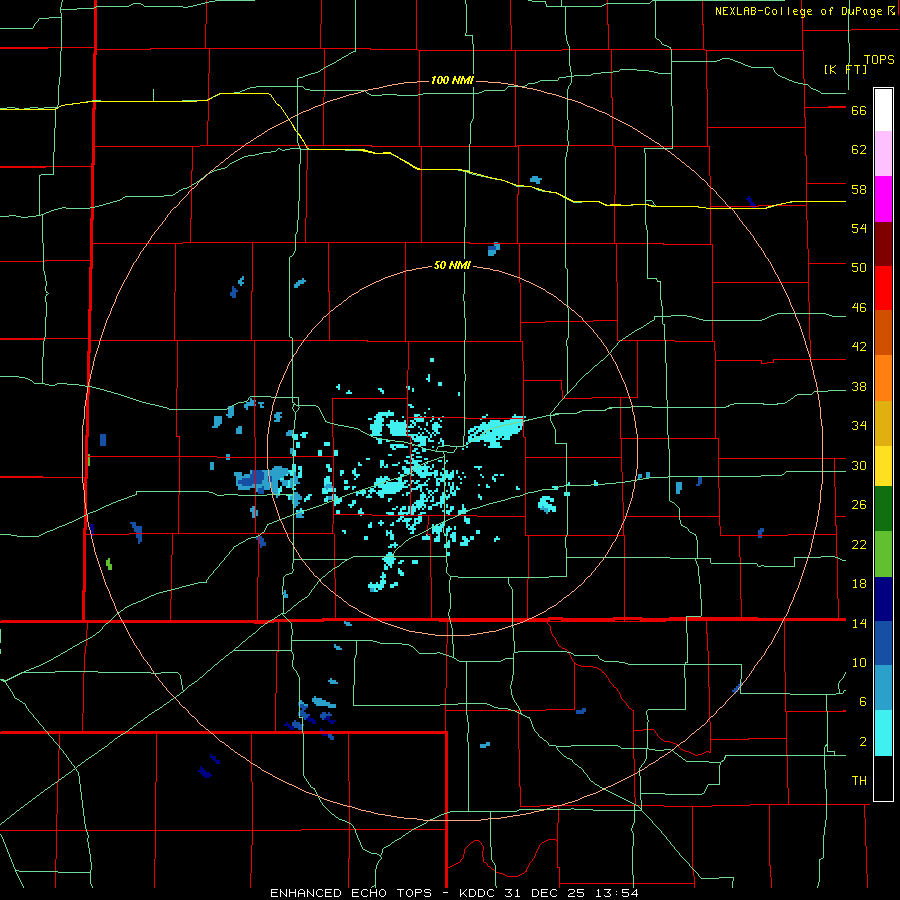Click the TH threshold legend label

[x=859, y=781]
